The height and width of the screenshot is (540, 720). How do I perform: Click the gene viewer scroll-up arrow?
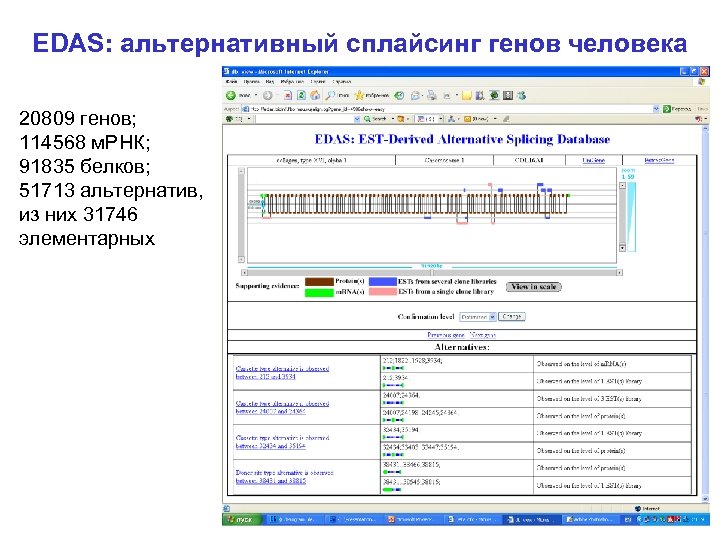pyautogui.click(x=242, y=172)
